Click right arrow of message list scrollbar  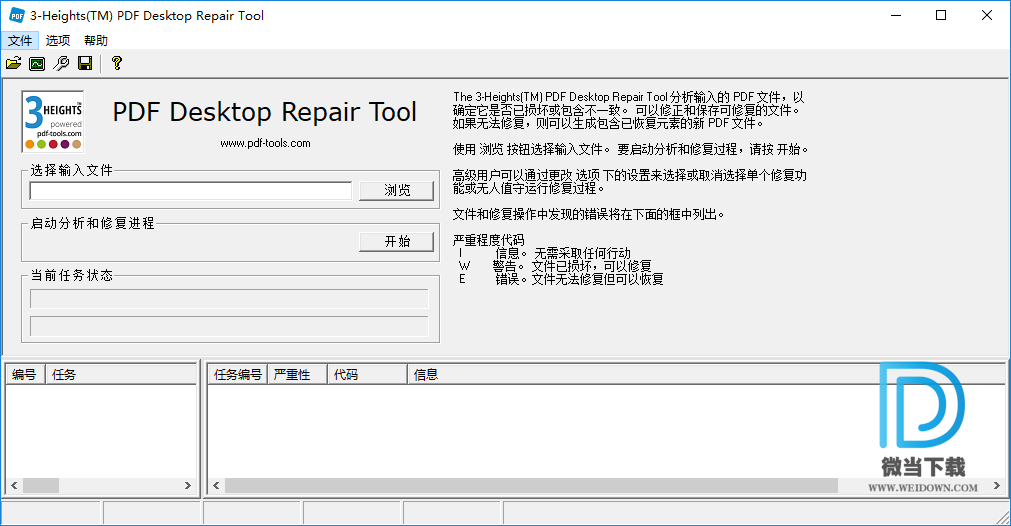pos(997,485)
